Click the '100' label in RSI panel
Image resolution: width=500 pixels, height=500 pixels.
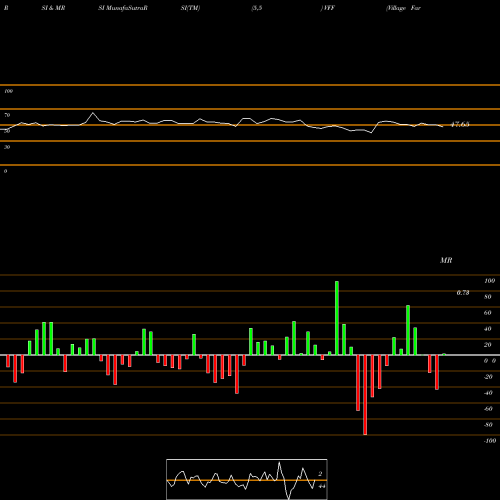tap(8, 91)
